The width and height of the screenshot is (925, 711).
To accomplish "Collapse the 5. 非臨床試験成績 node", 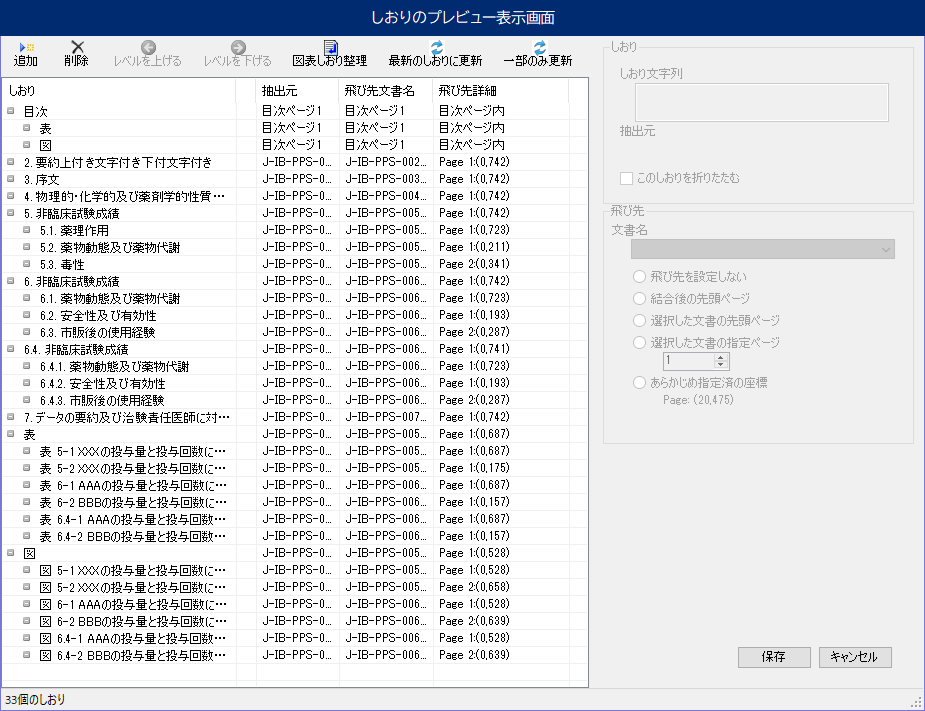I will (11, 212).
